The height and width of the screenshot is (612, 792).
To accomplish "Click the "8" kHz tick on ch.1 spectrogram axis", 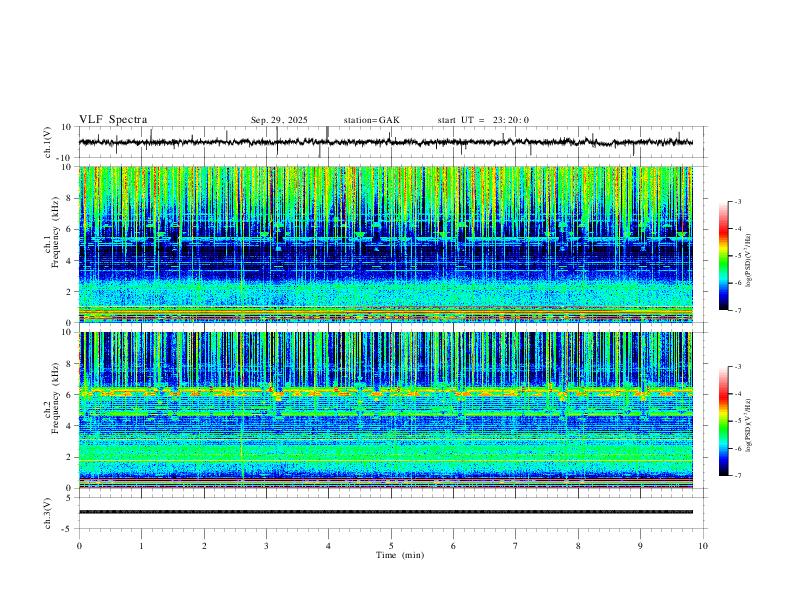I will click(70, 198).
